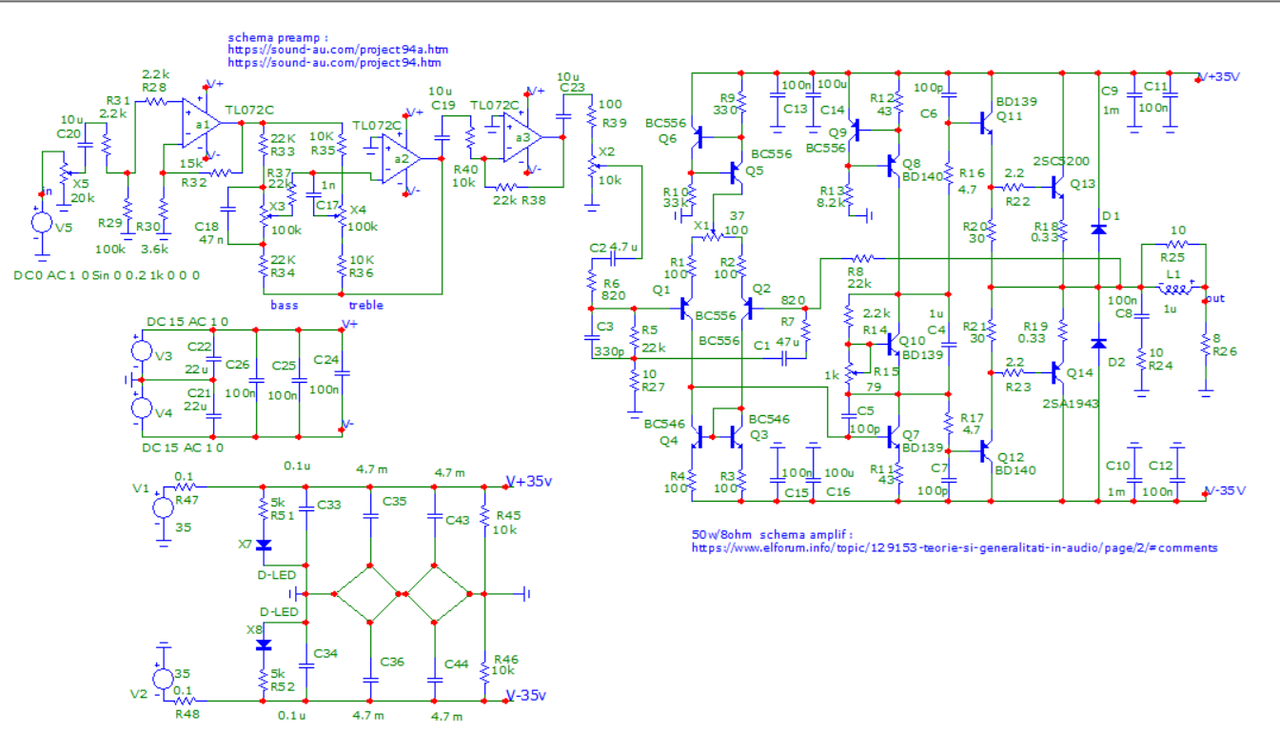1280x737 pixels.
Task: Select the R10 33k resistor label
Action: (x=675, y=190)
